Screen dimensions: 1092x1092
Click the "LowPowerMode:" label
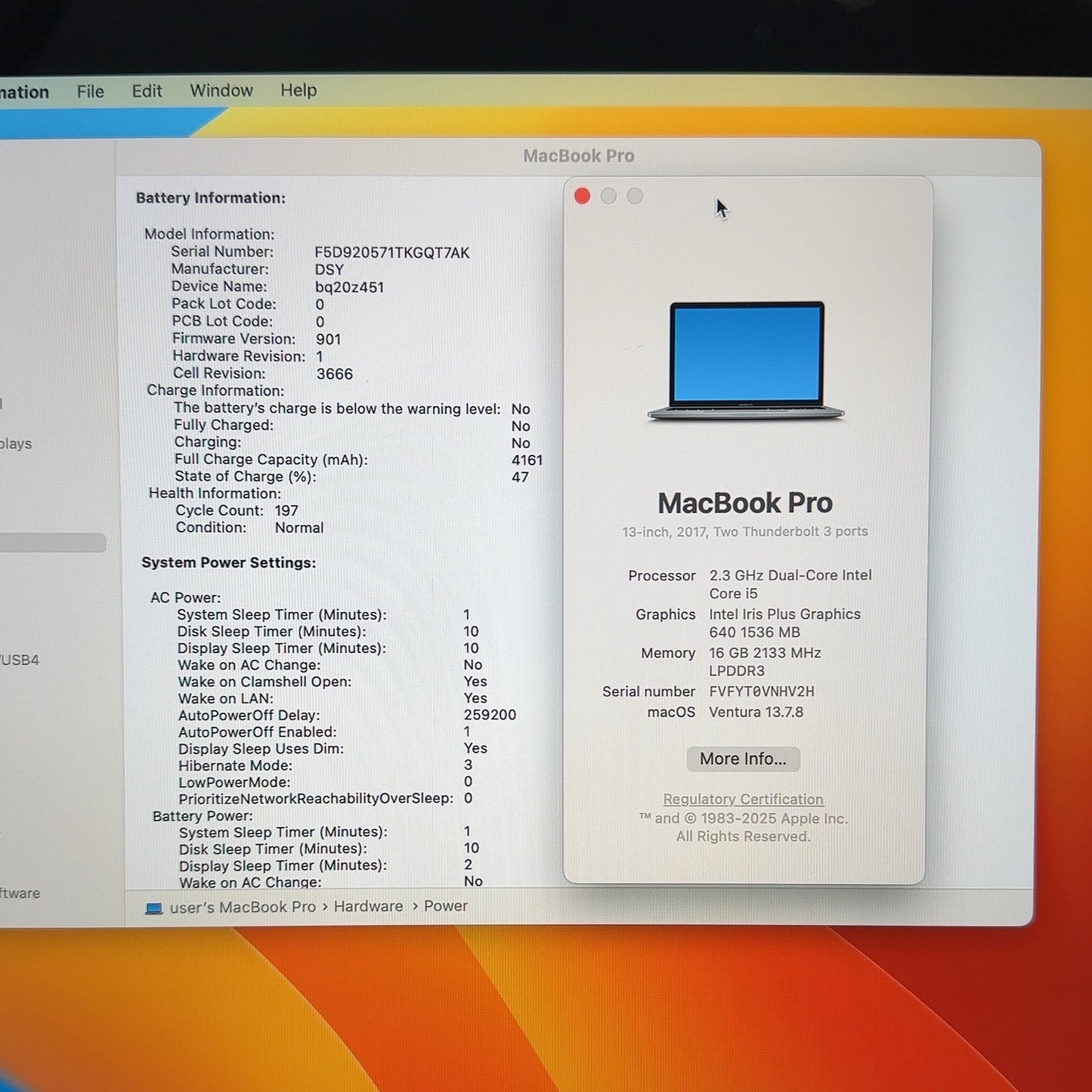pyautogui.click(x=234, y=782)
